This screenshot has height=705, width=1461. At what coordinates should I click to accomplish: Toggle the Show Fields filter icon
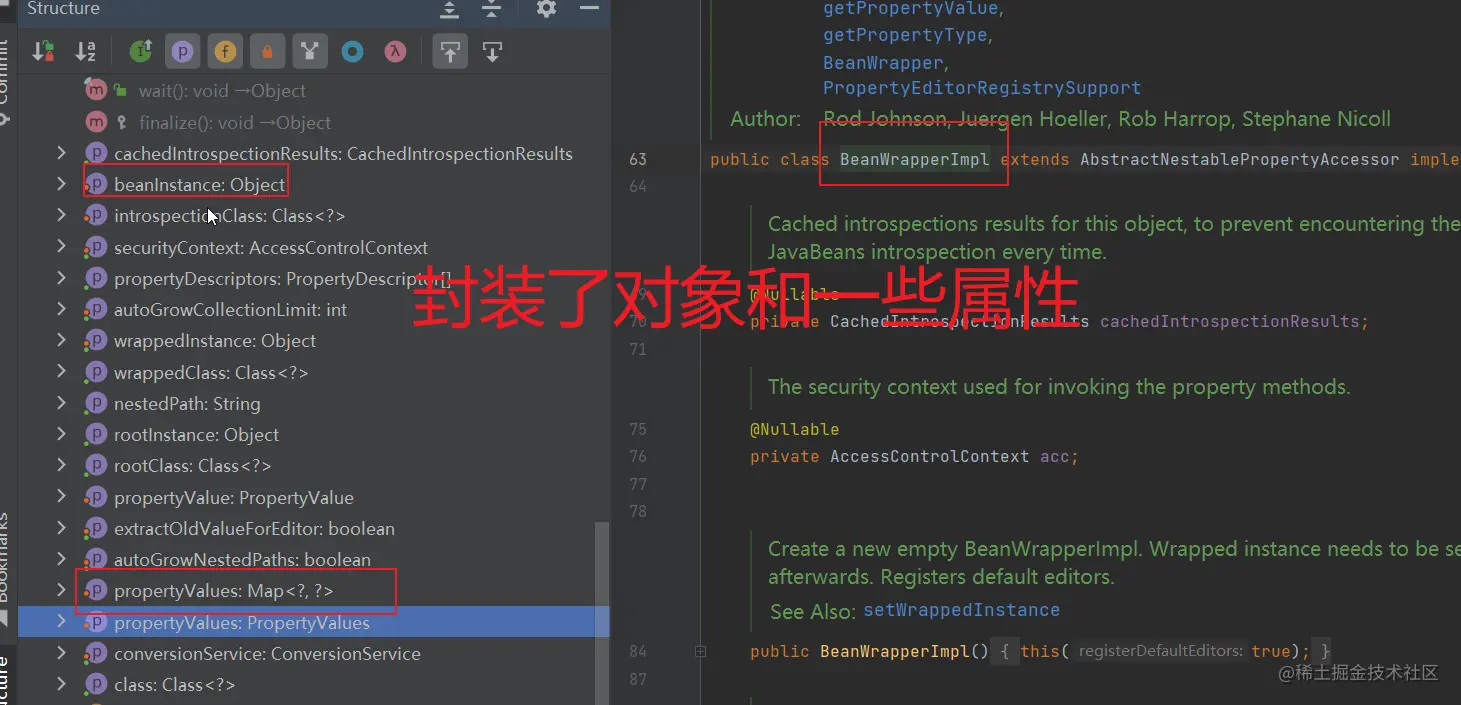pos(225,50)
